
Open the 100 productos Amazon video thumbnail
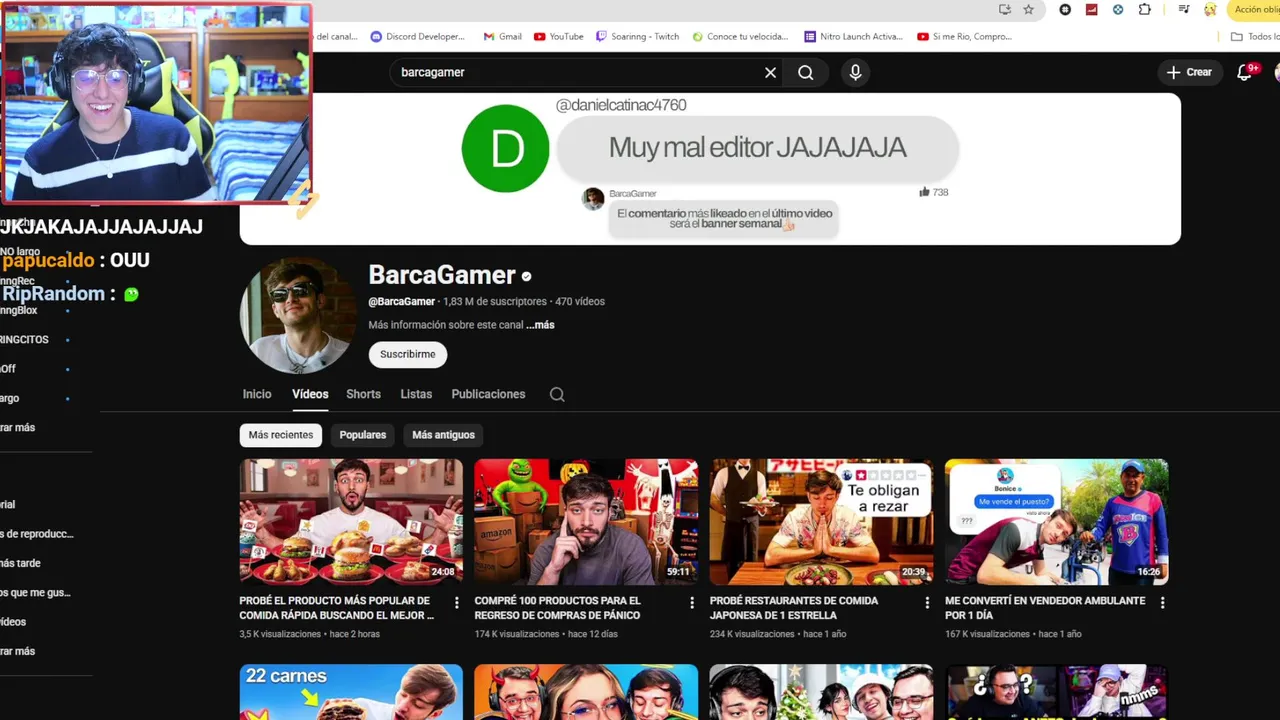[x=586, y=521]
